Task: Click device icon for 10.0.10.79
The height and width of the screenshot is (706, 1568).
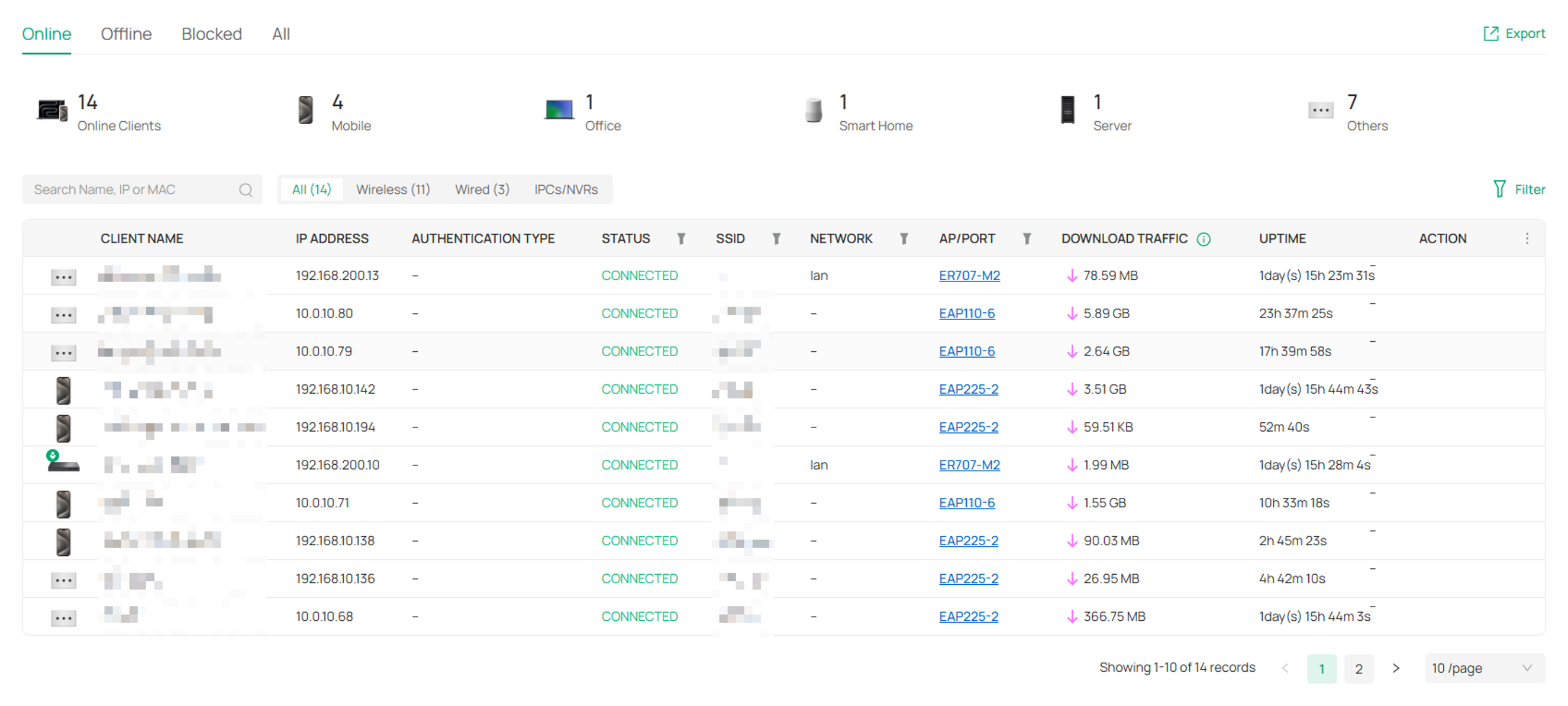Action: (x=63, y=352)
